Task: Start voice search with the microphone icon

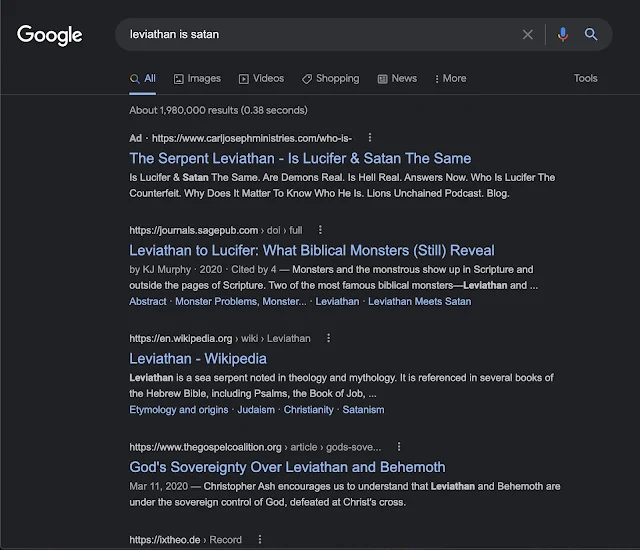Action: point(562,35)
